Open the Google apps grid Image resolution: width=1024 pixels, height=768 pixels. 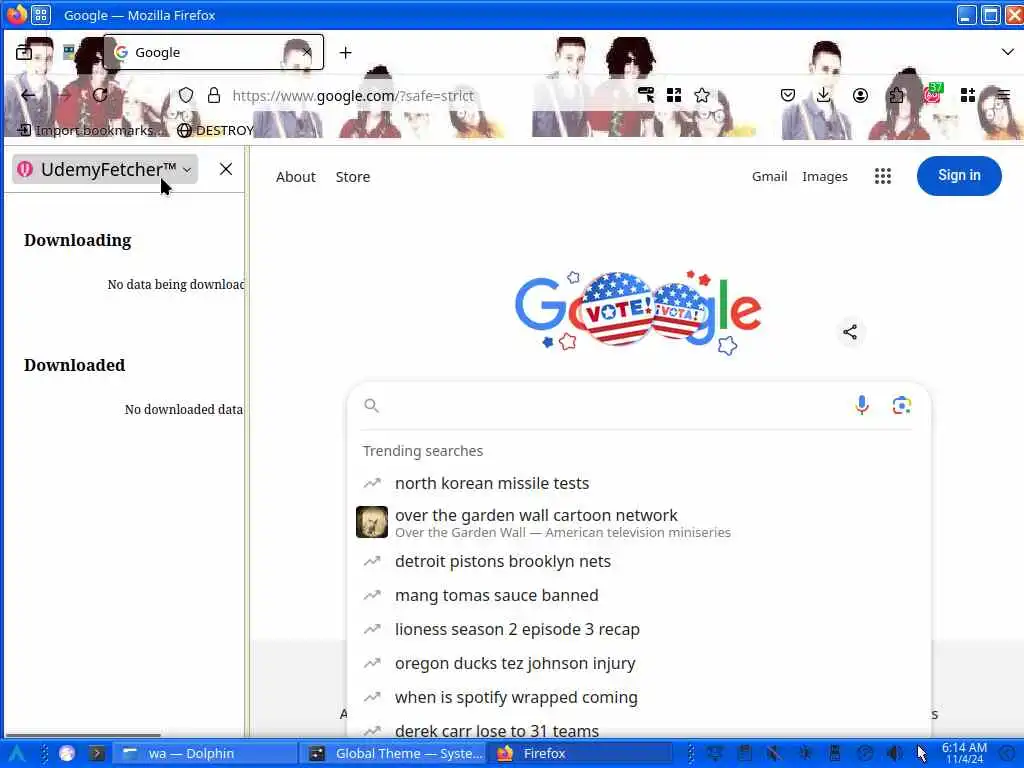[883, 176]
